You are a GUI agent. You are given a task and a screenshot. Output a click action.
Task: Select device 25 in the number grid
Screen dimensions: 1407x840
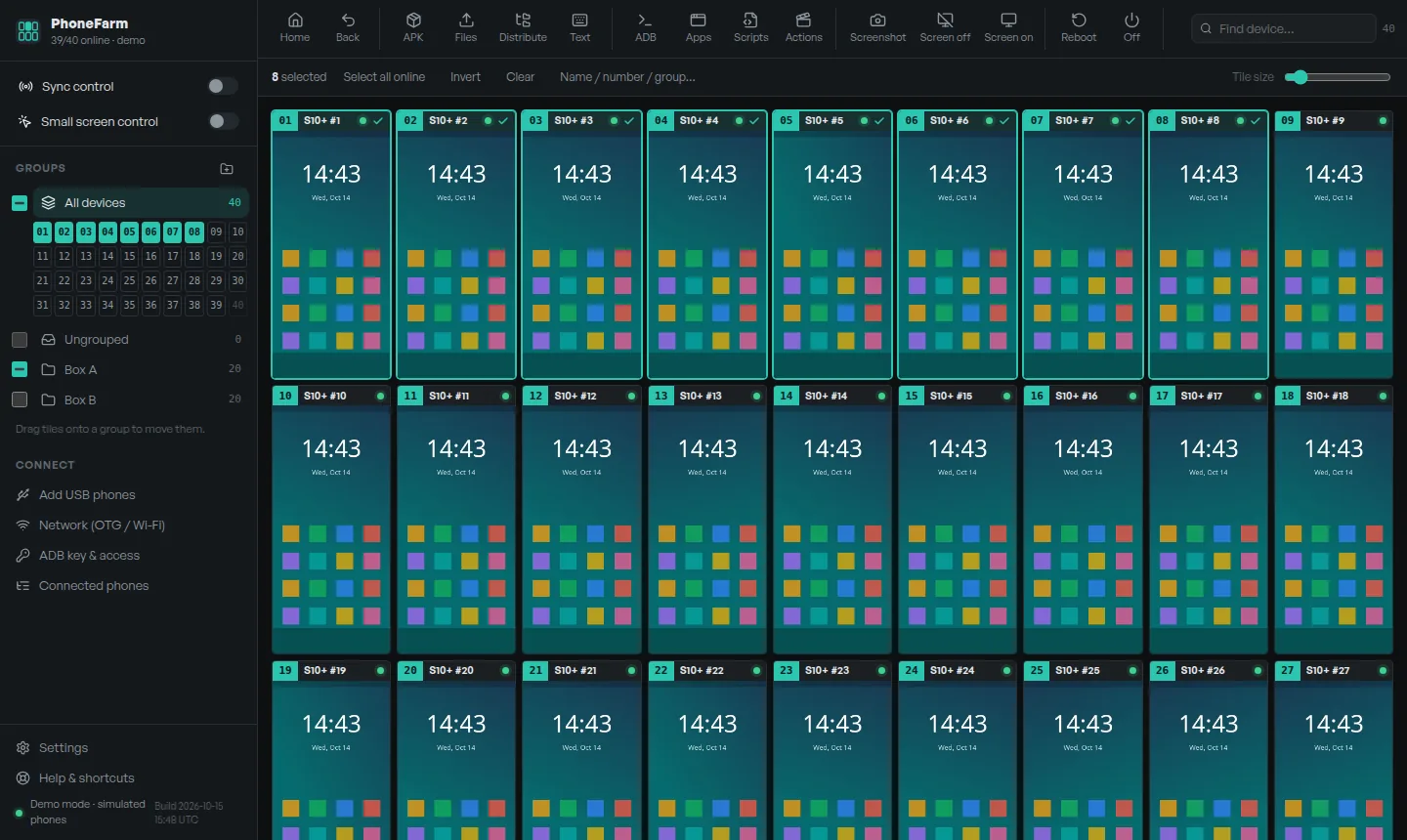(129, 280)
